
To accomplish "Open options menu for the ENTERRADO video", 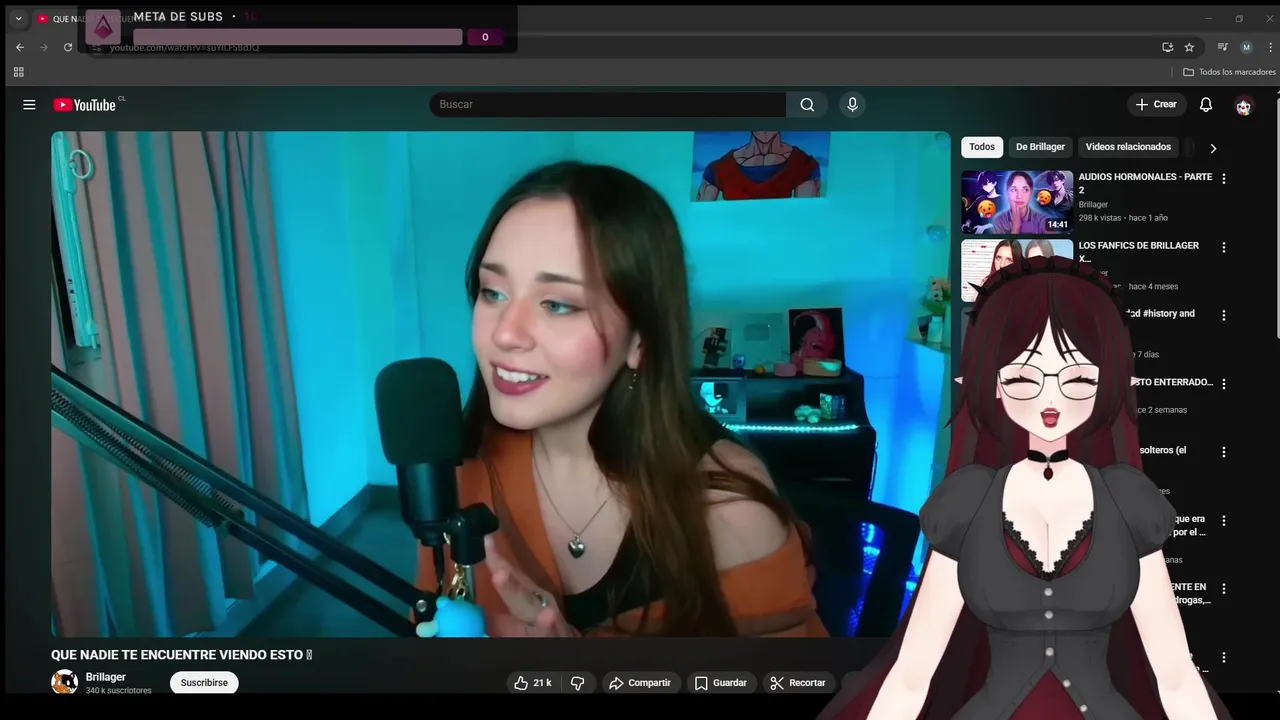I will (1223, 383).
